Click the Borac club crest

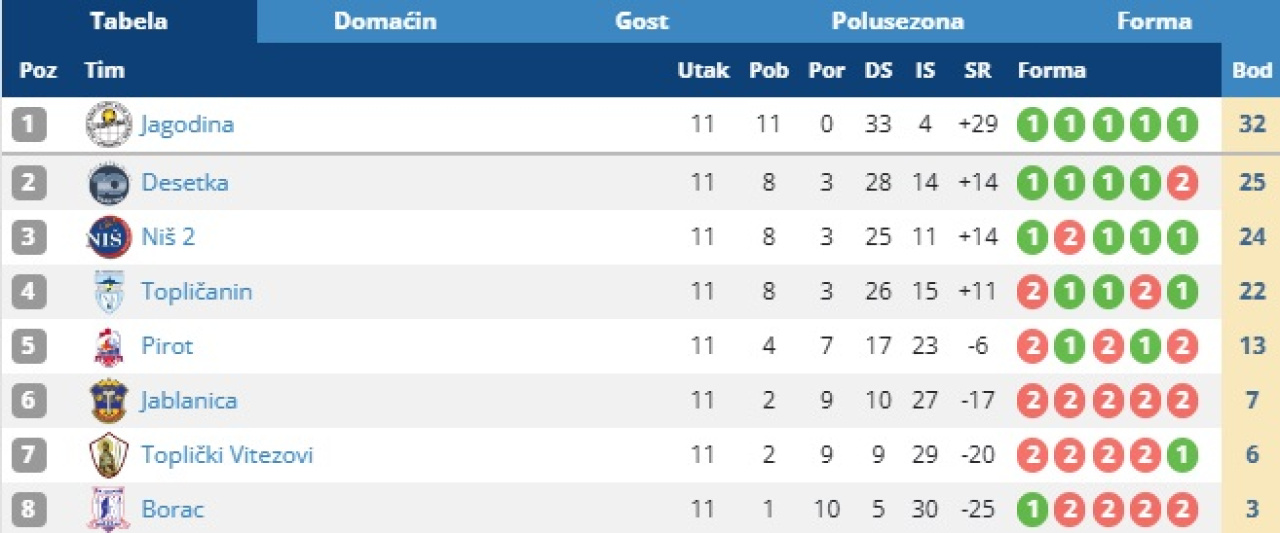pos(108,509)
